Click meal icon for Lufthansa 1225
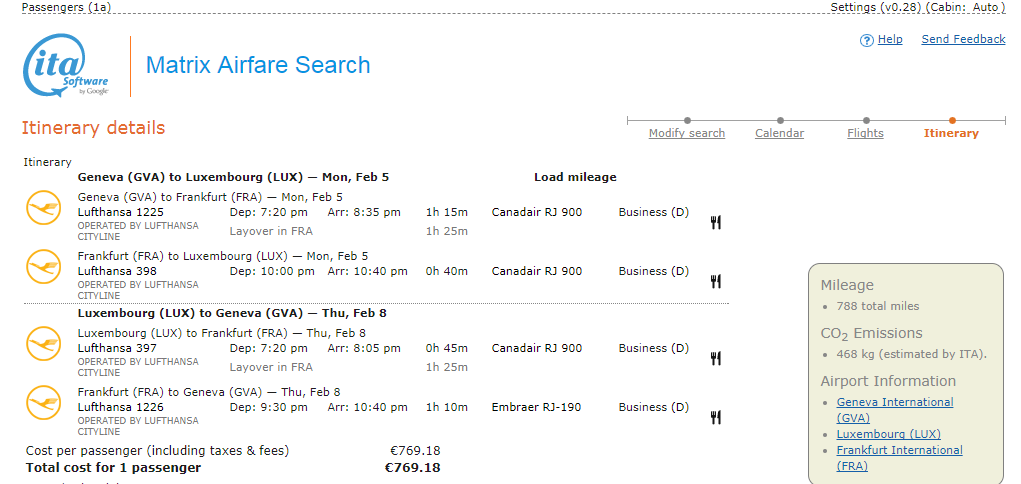The height and width of the screenshot is (484, 1021). [x=716, y=222]
